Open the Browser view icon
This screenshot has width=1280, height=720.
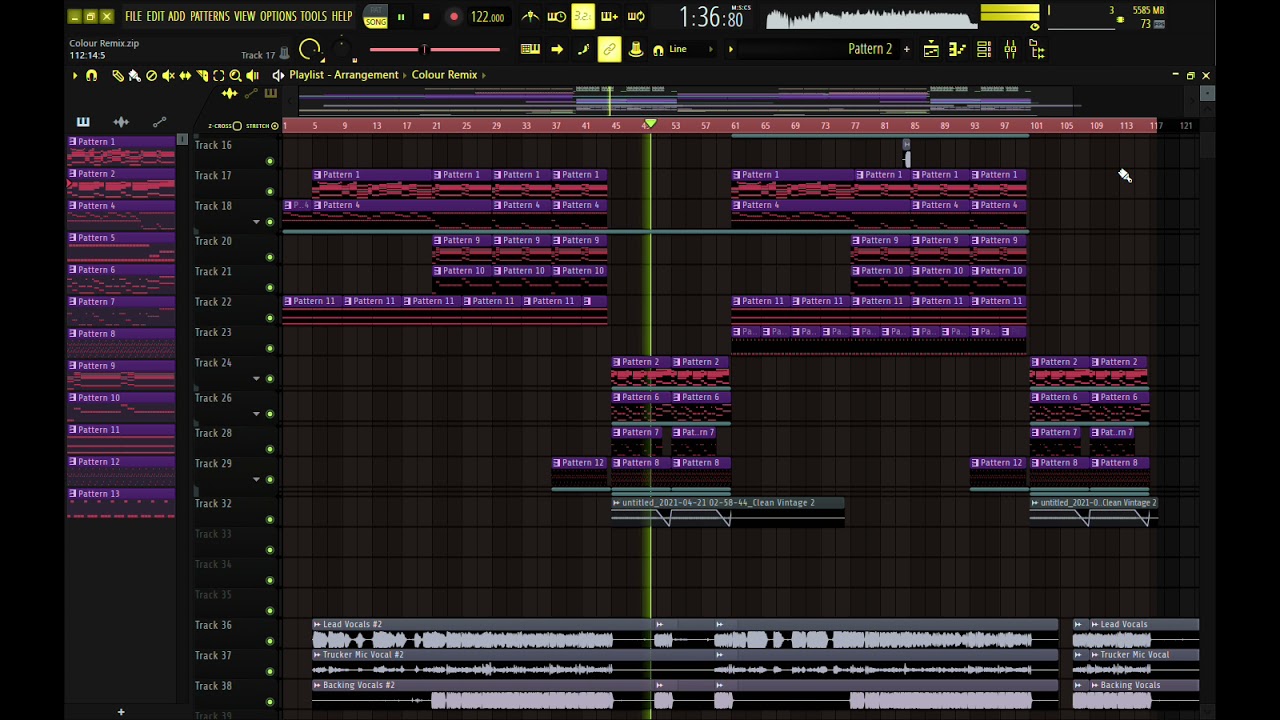1037,49
